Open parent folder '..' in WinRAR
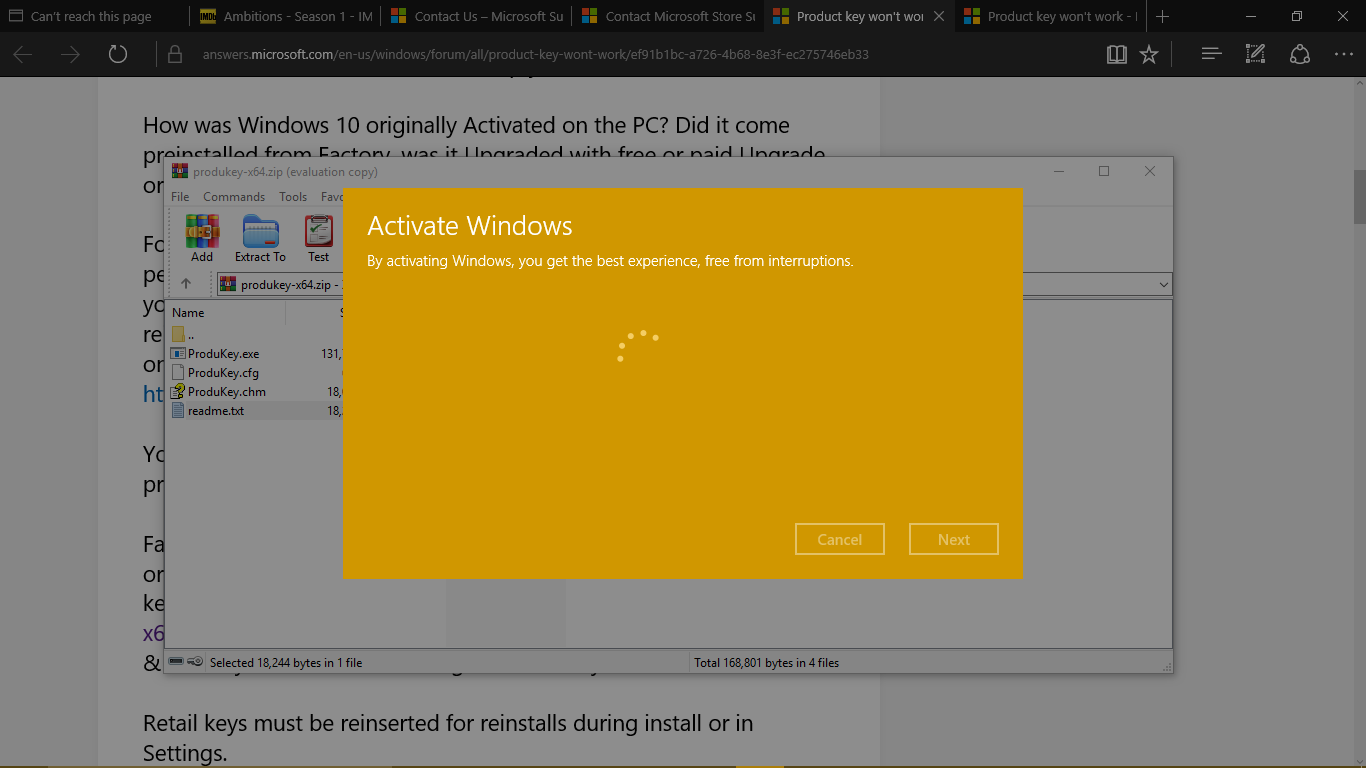 coord(183,334)
